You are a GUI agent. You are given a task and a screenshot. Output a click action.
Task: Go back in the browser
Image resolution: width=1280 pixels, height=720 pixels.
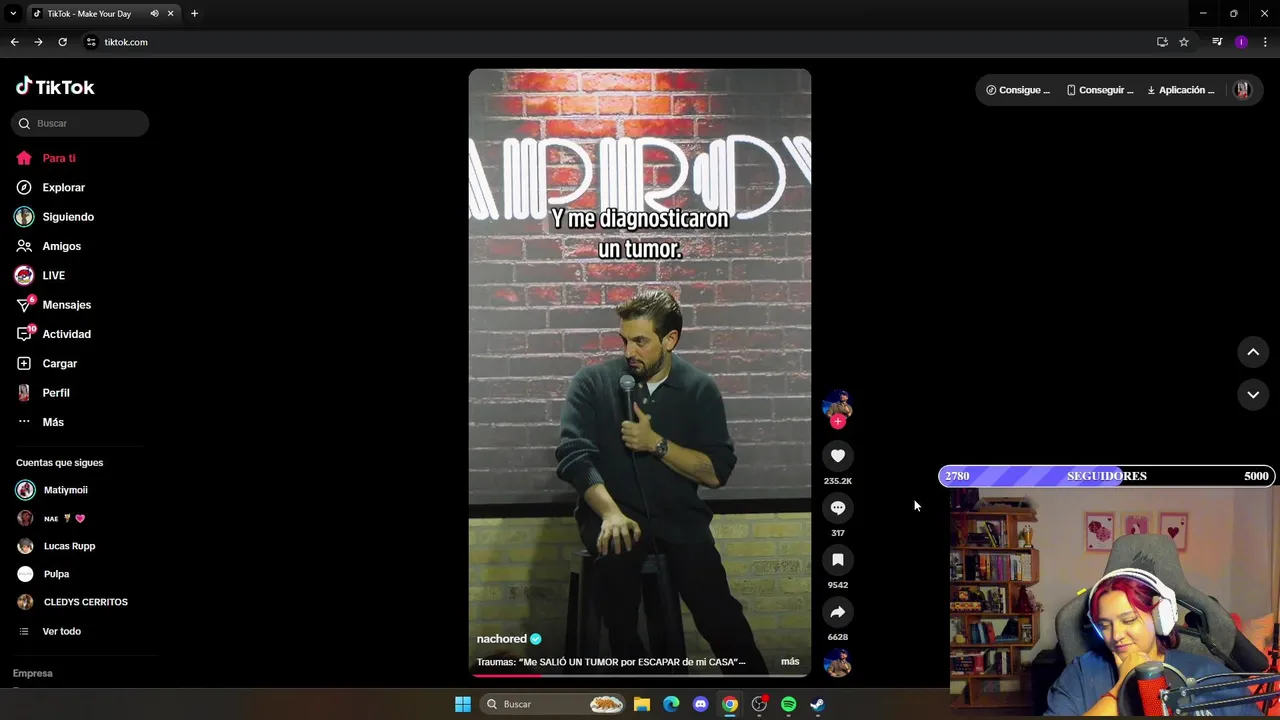tap(14, 42)
